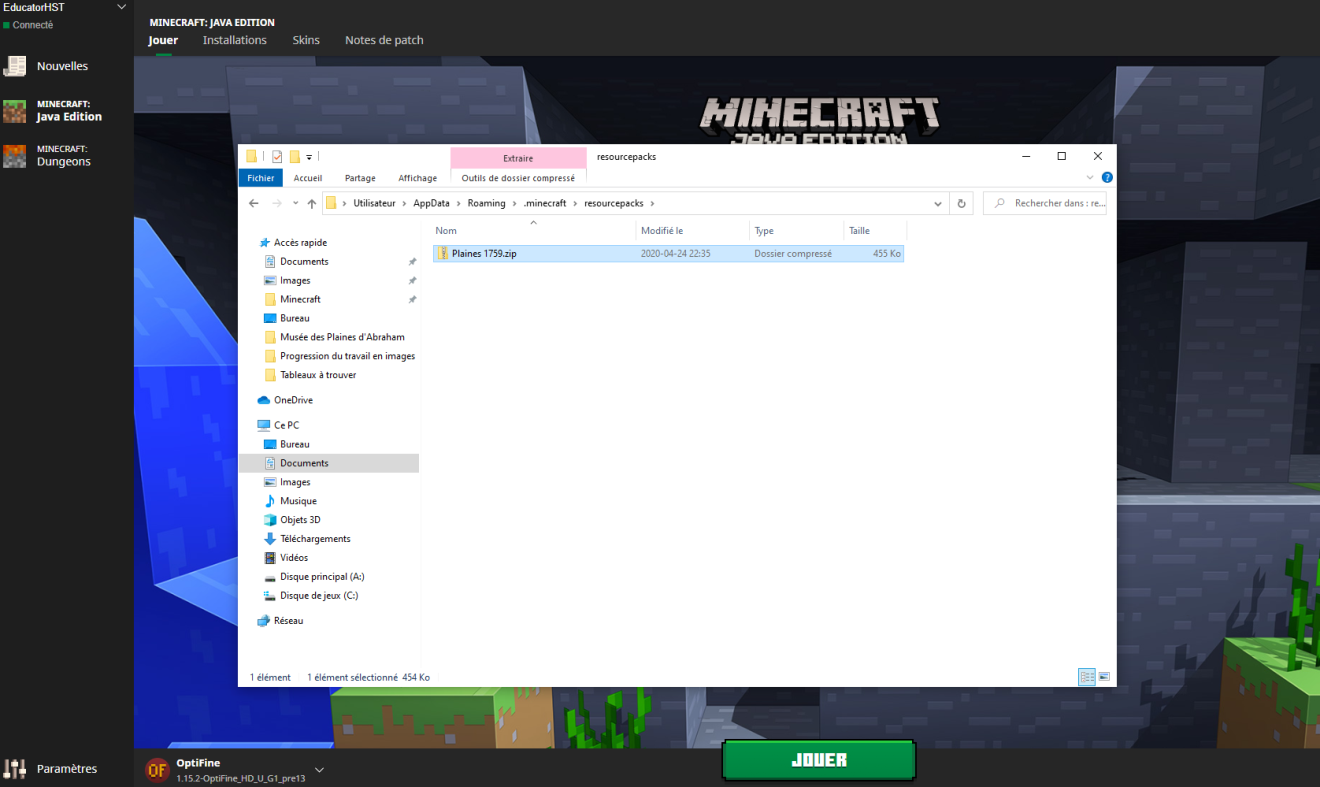Open the launcher's Notes de patch tab
This screenshot has height=787, width=1320.
click(x=384, y=40)
